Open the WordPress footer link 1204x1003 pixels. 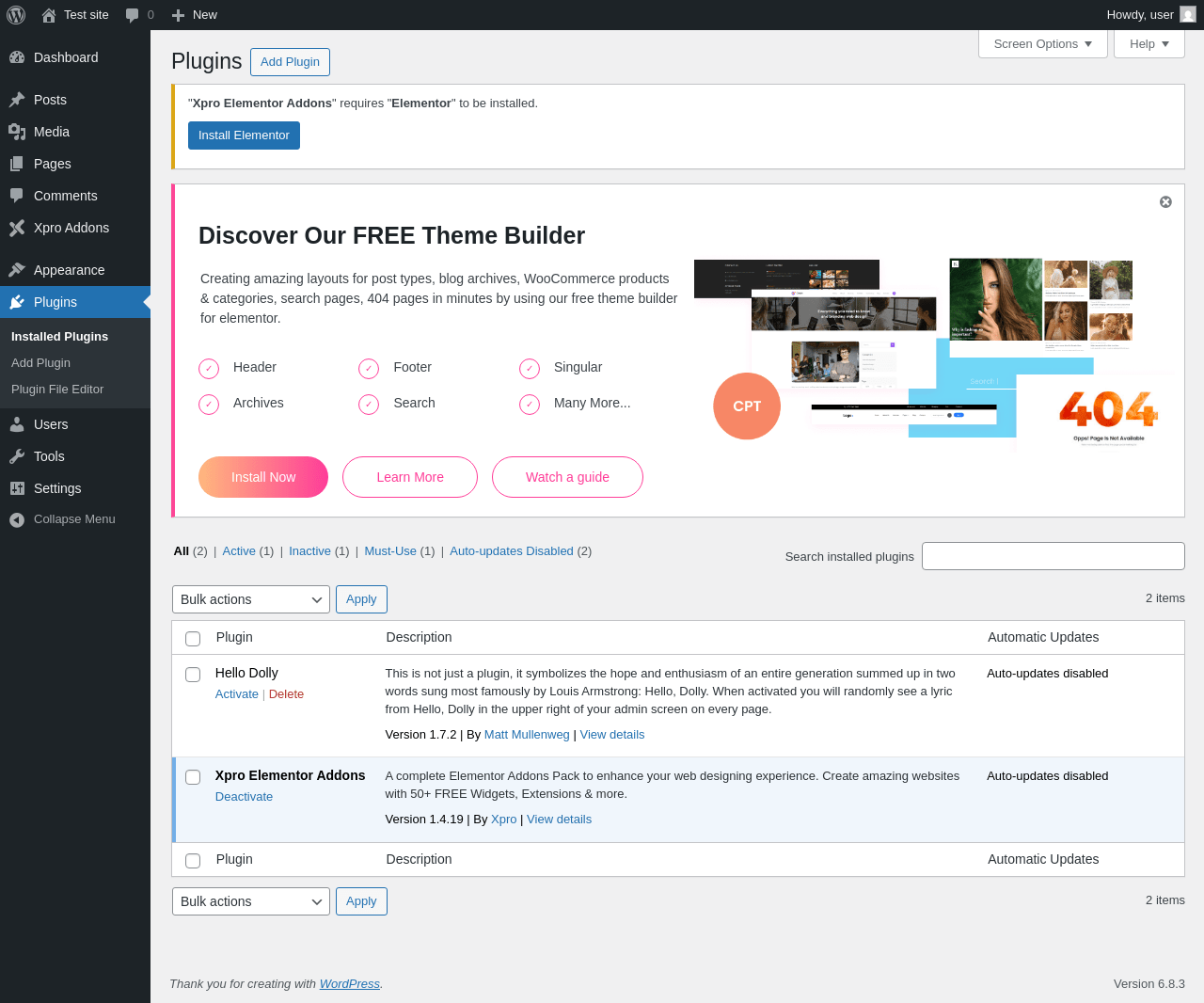350,984
